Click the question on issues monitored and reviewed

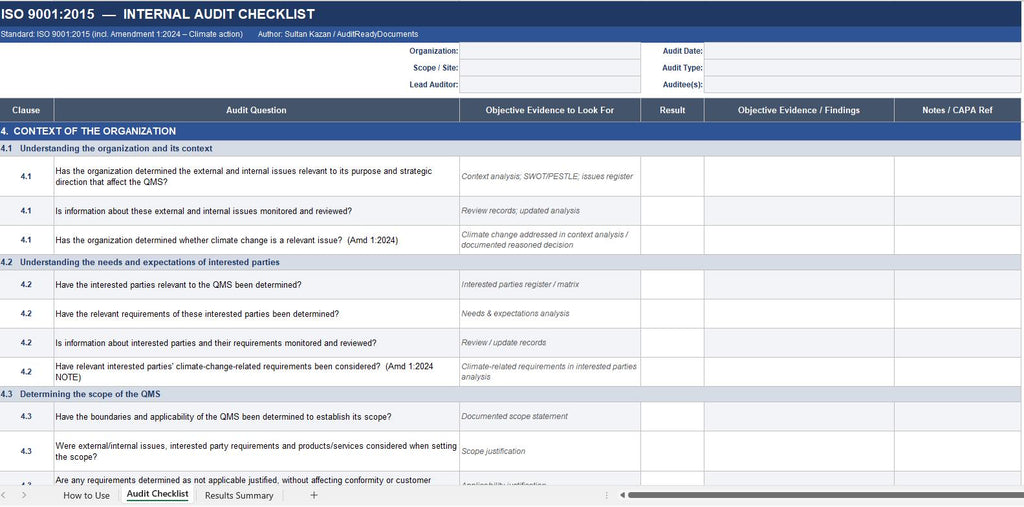[x=256, y=211]
